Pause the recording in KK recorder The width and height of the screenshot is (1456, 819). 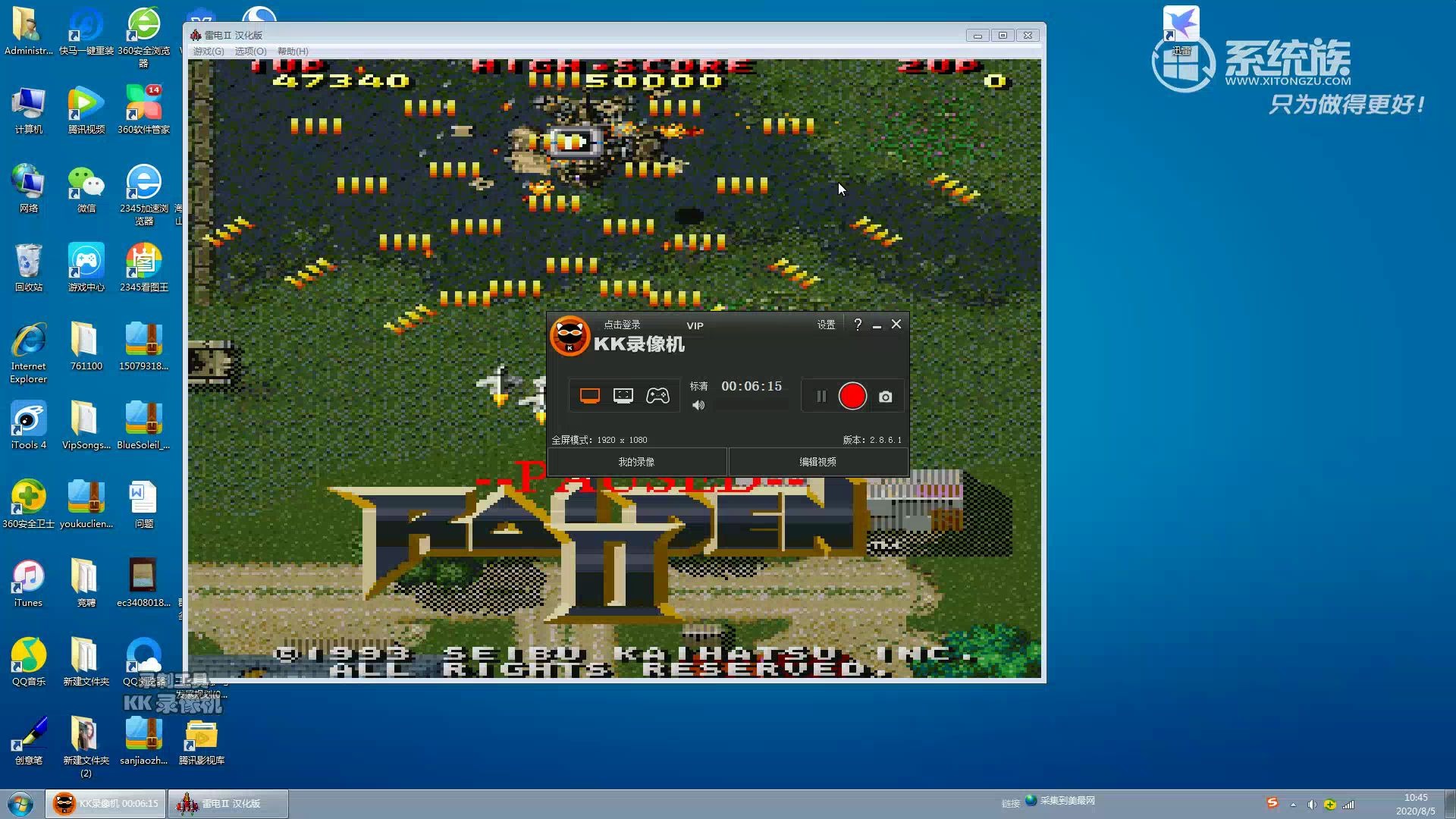(x=821, y=397)
